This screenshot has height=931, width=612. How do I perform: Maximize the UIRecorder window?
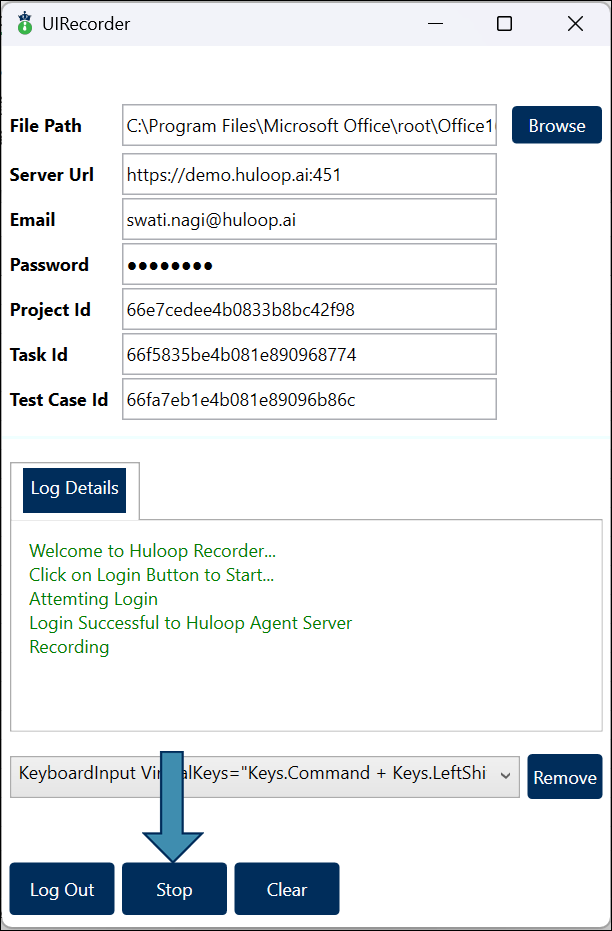tap(505, 23)
